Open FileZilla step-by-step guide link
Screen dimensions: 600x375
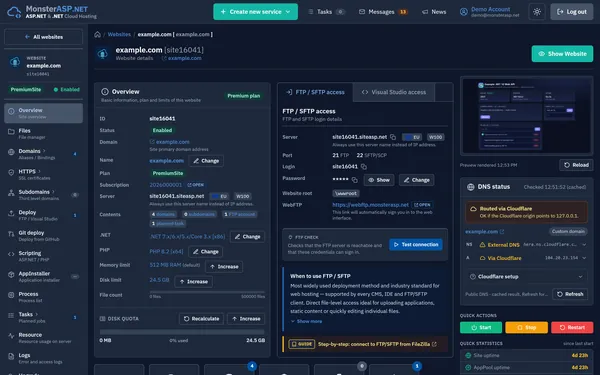pos(377,344)
